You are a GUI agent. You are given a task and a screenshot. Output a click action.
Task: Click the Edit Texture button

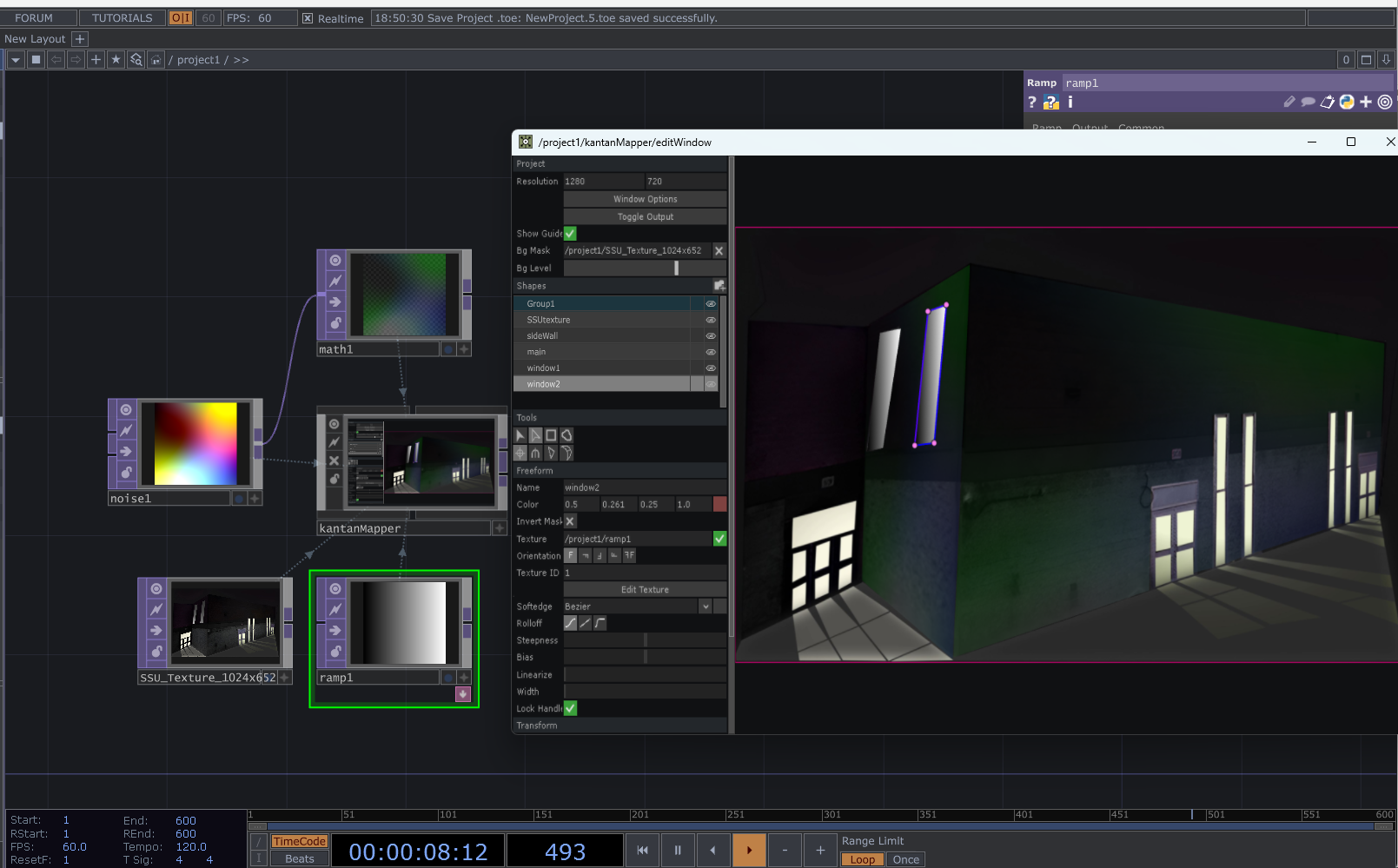tap(645, 588)
